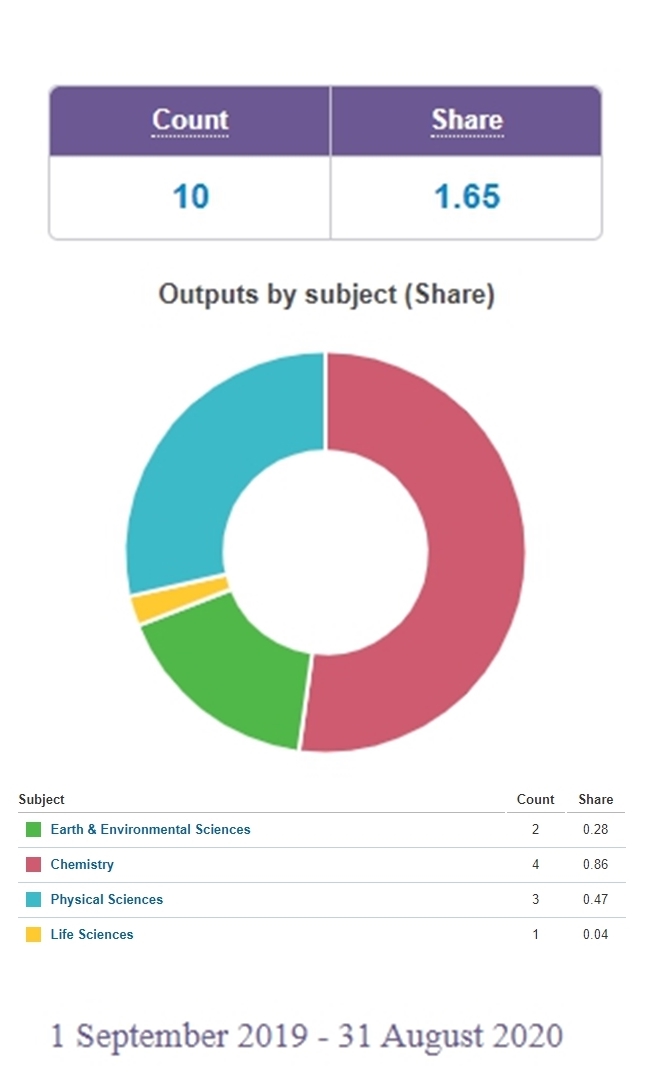Click the Share column header

(x=467, y=120)
